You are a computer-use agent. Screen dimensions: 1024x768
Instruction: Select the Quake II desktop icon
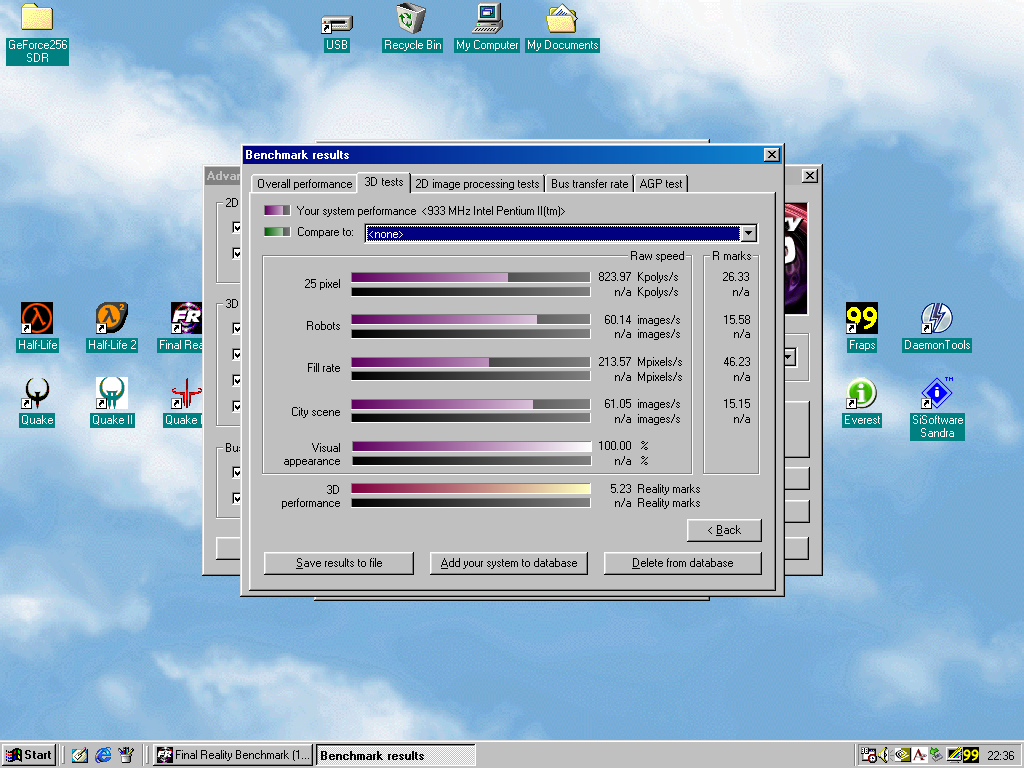[111, 394]
